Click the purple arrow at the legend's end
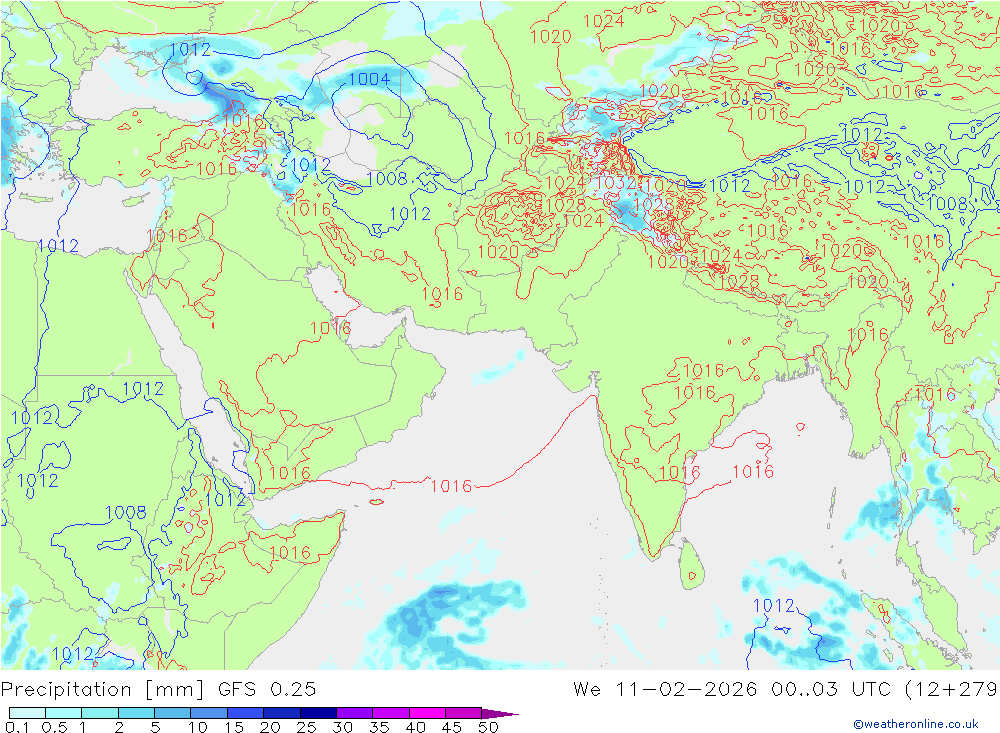This screenshot has width=1000, height=733. click(x=500, y=713)
